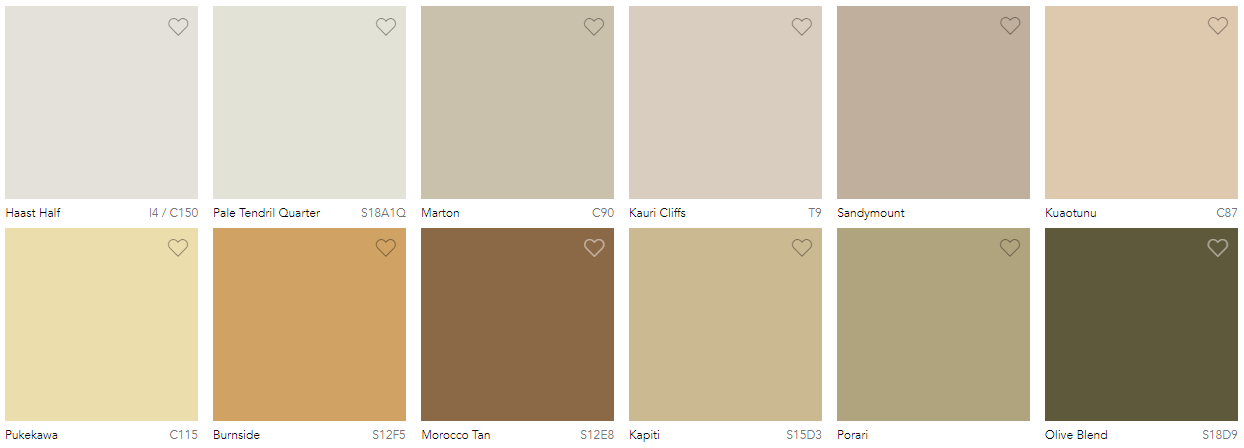This screenshot has height=448, width=1244.
Task: Favorite the Haast Half color with heart icon
Action: click(x=178, y=27)
